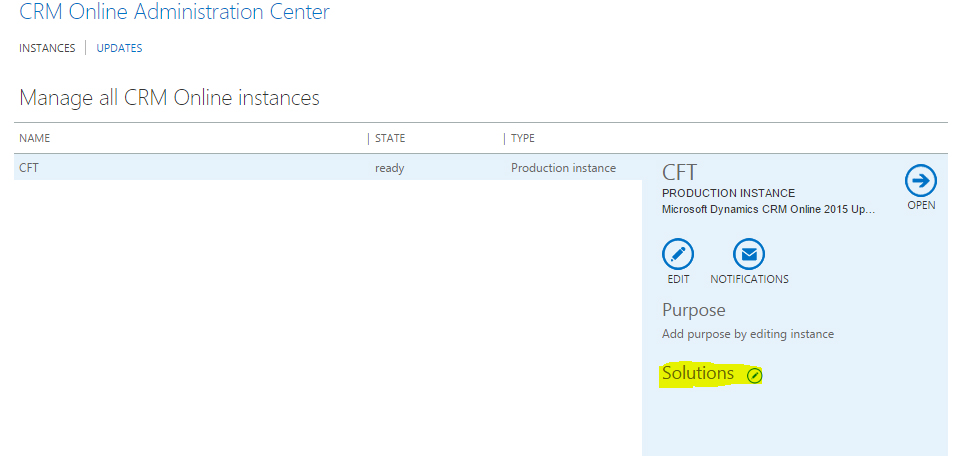Click the STATE column header
Screen dimensions: 969x456
point(390,138)
